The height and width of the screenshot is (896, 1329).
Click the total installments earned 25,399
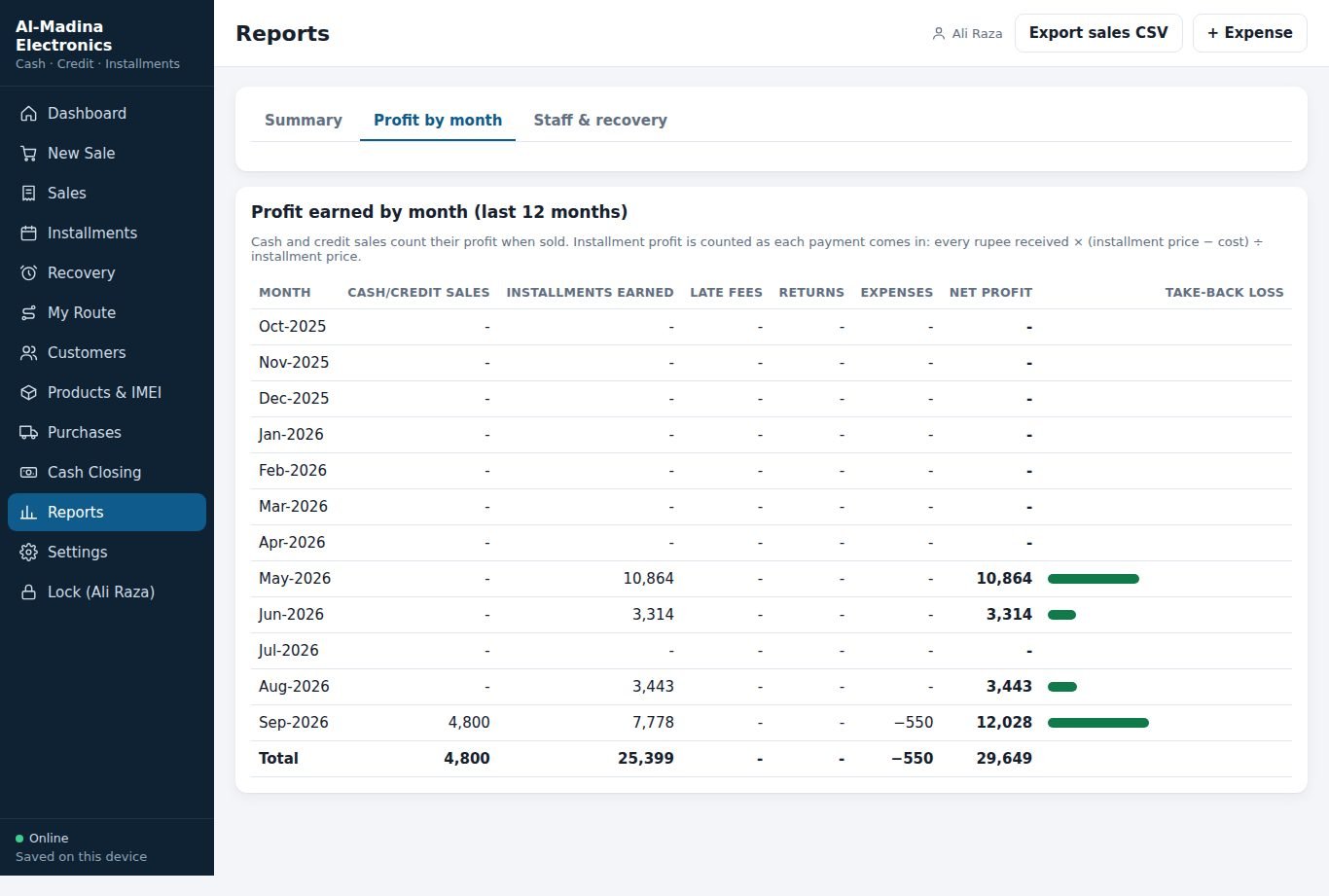(646, 759)
